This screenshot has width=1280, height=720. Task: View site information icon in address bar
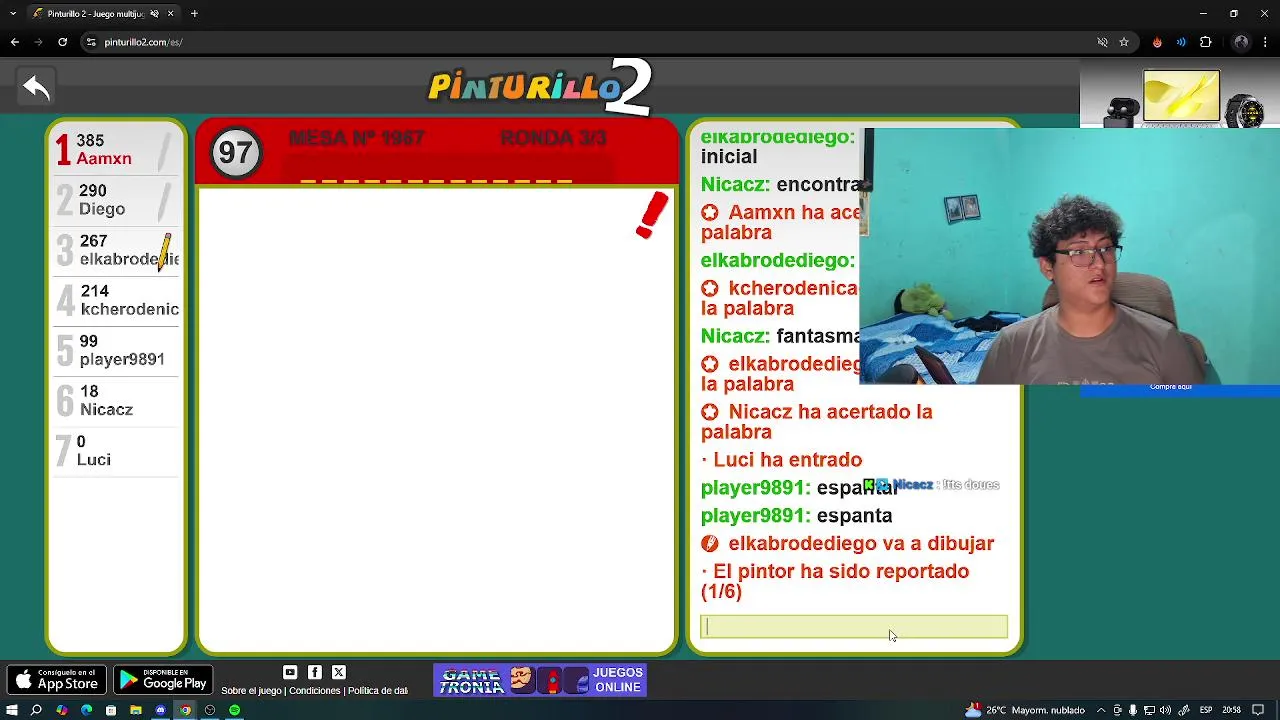pos(91,42)
